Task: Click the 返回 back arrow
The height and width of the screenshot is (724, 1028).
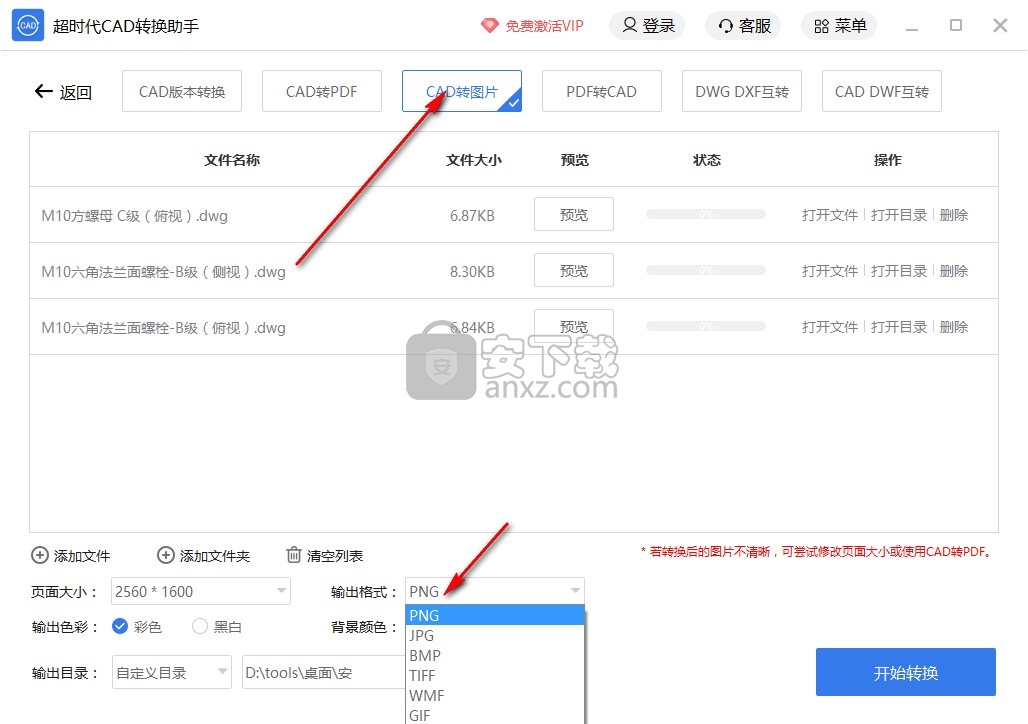Action: (43, 91)
